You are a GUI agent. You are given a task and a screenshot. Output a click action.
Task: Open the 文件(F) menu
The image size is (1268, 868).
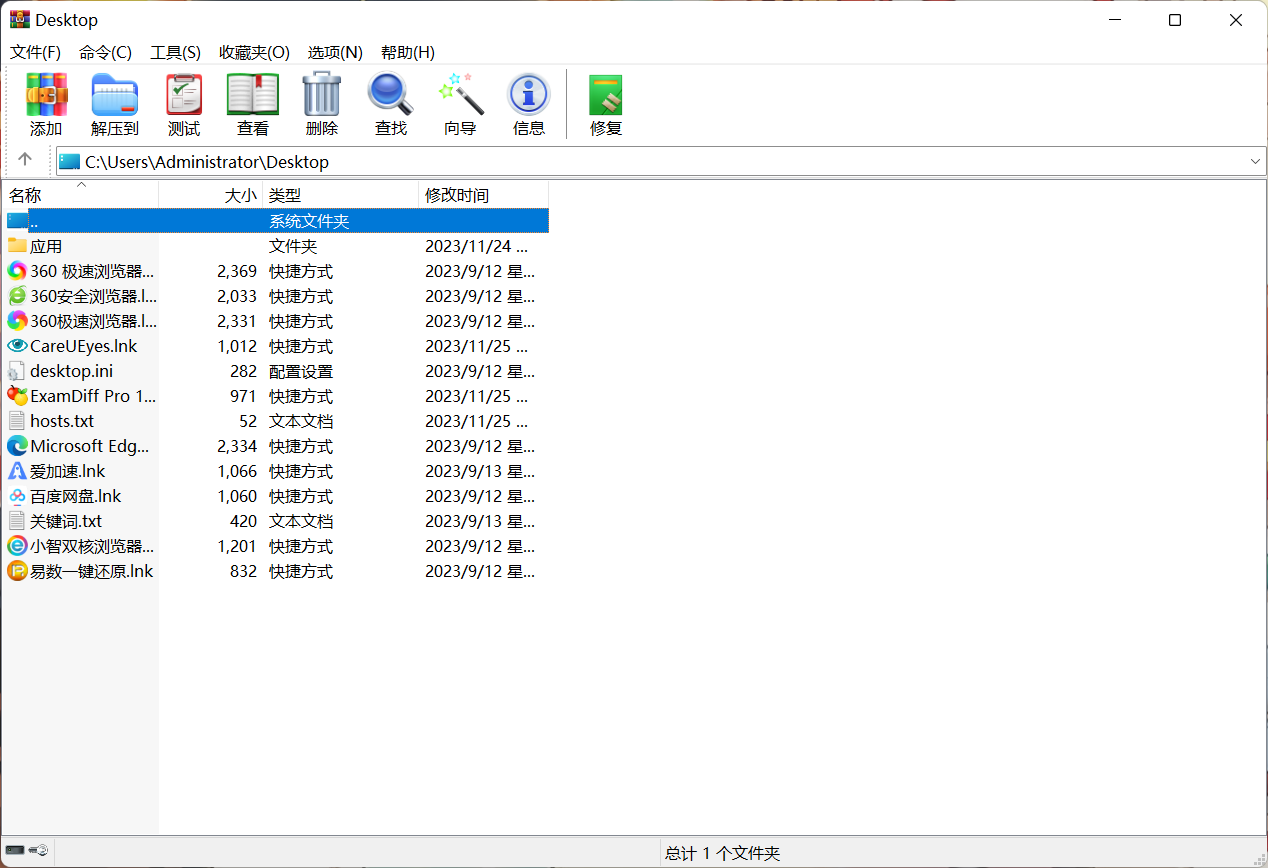pos(35,52)
